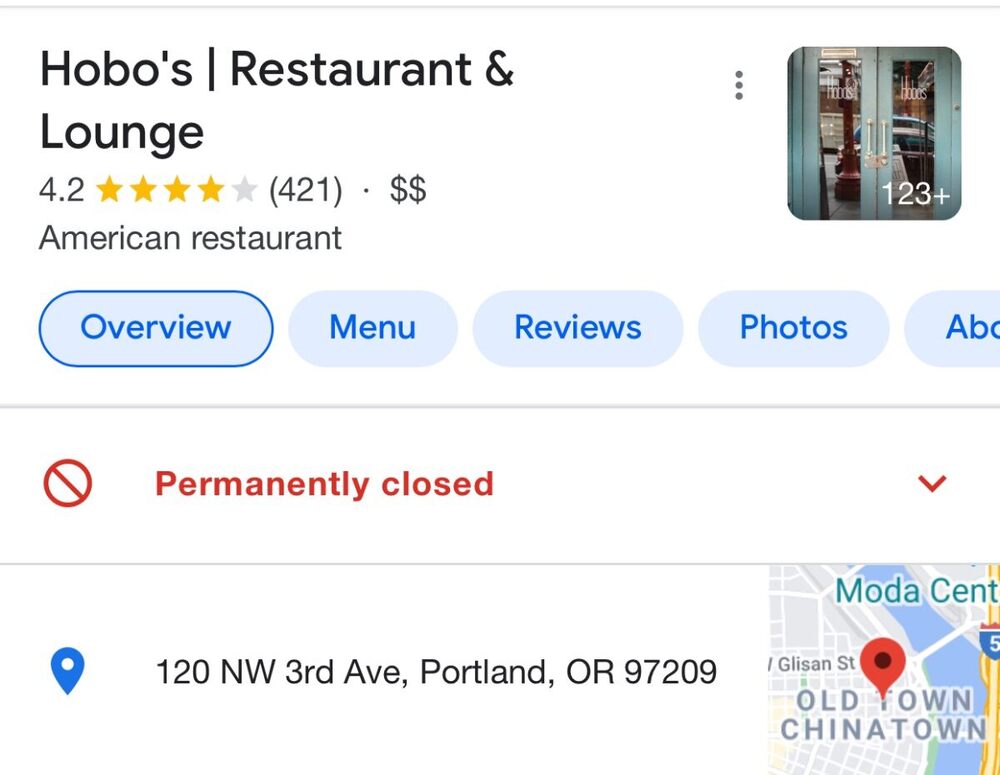Click the address 120 NW 3rd Ave

tap(436, 671)
